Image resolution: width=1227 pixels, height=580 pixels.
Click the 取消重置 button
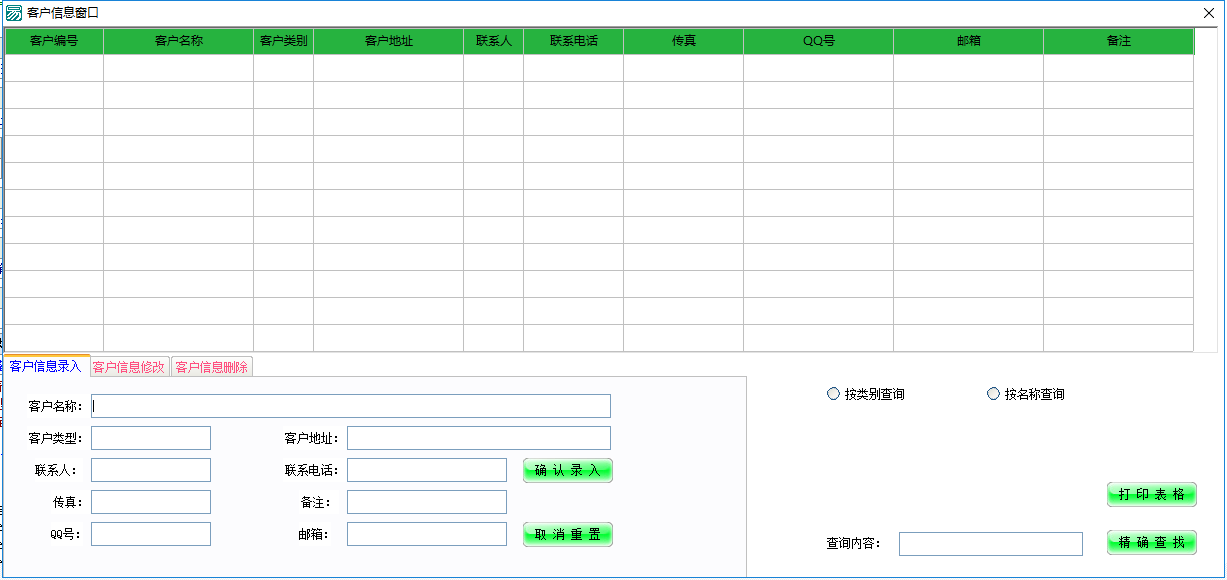568,534
